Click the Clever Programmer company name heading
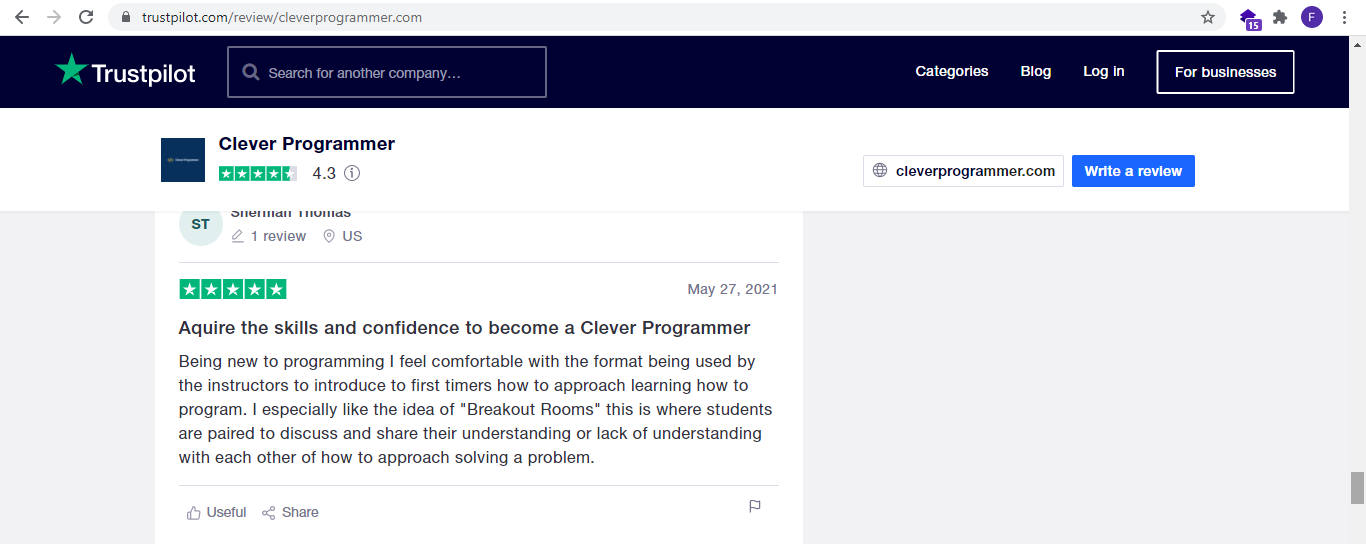The width and height of the screenshot is (1366, 544). tap(307, 144)
